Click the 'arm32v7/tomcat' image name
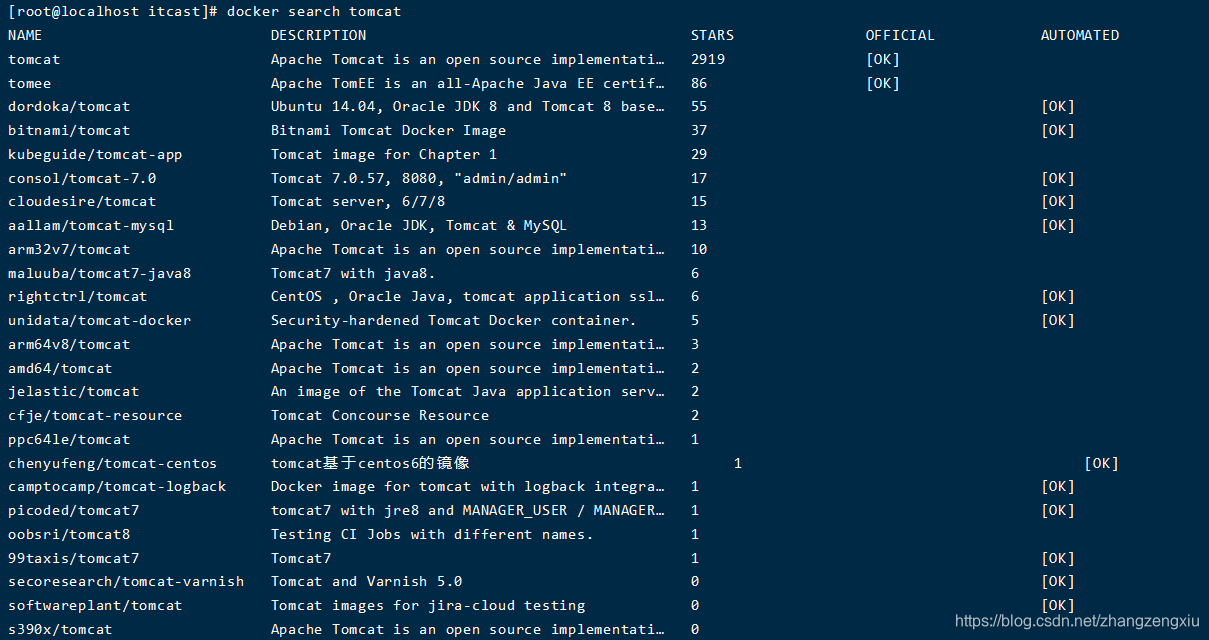This screenshot has width=1209, height=640. (x=69, y=249)
